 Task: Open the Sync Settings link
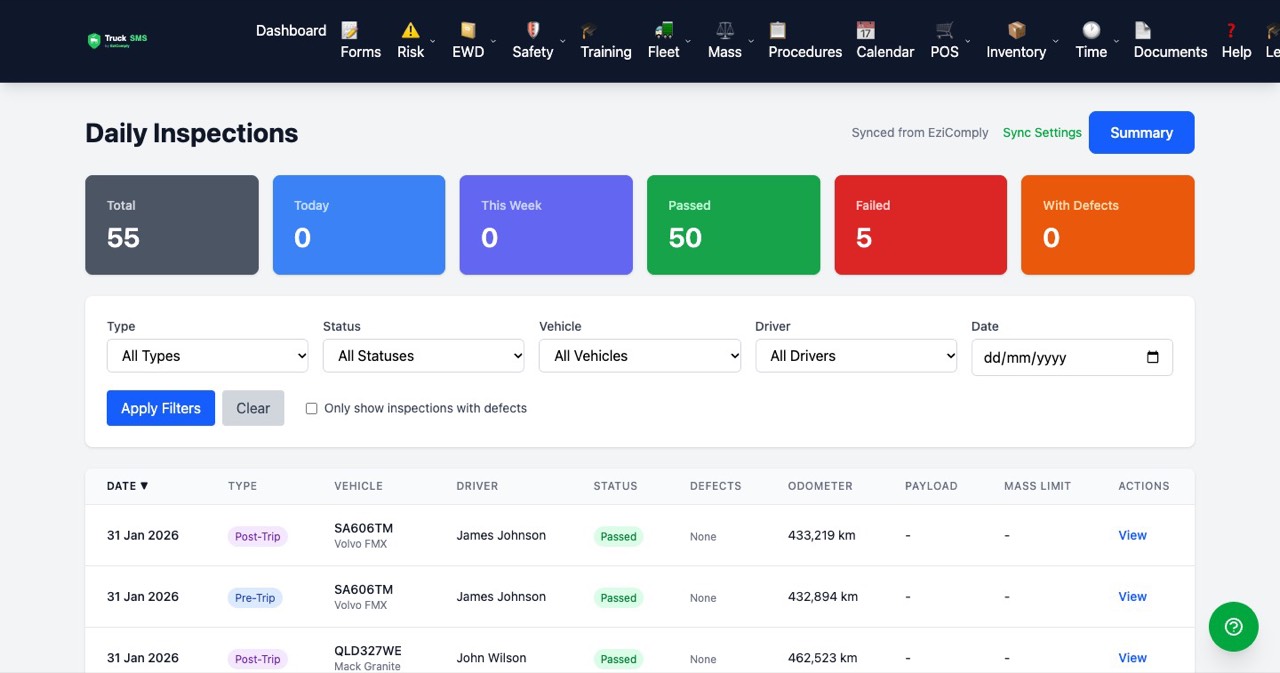tap(1042, 133)
